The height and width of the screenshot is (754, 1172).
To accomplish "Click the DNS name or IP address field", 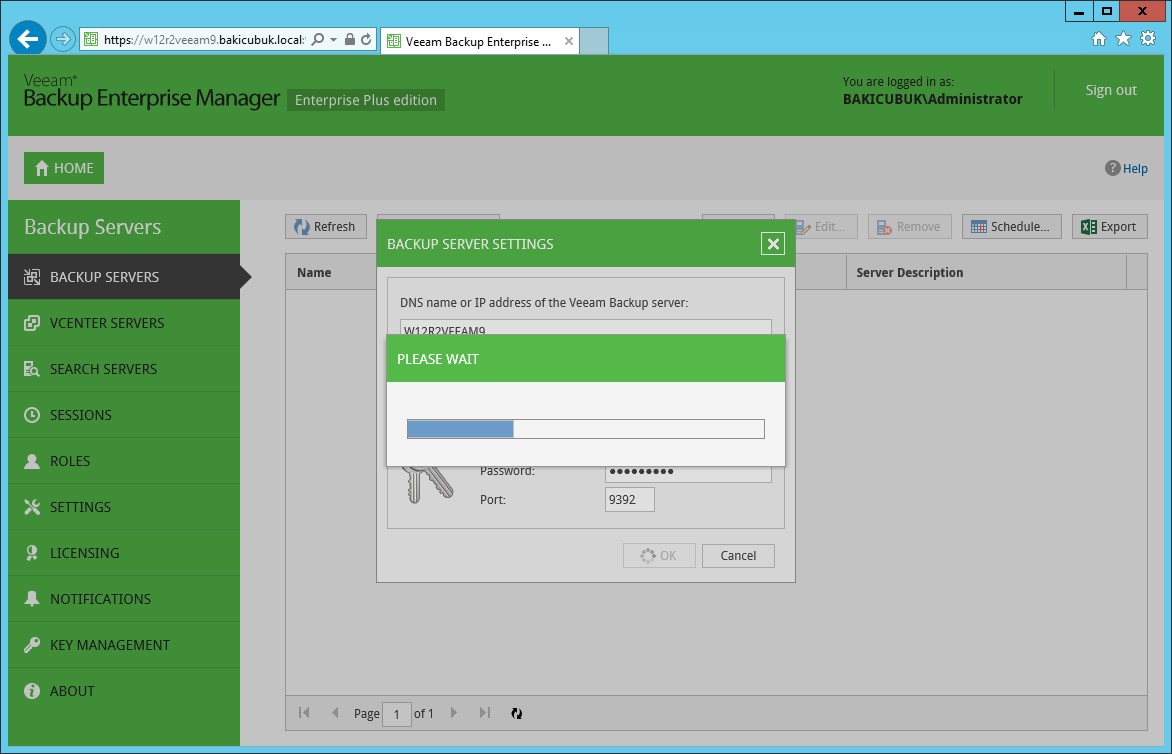I will click(585, 327).
